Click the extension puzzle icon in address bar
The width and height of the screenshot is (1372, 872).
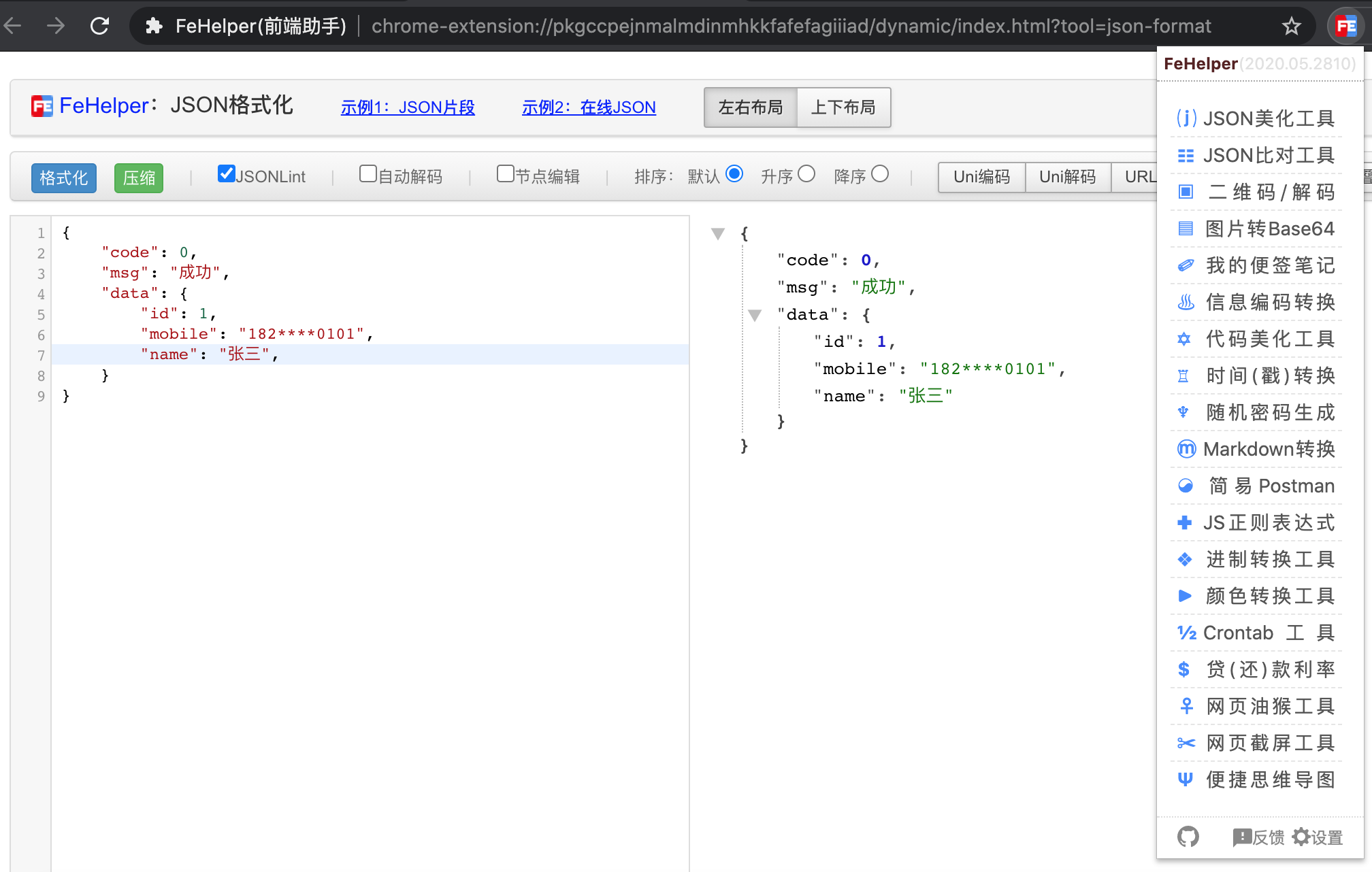[x=154, y=27]
